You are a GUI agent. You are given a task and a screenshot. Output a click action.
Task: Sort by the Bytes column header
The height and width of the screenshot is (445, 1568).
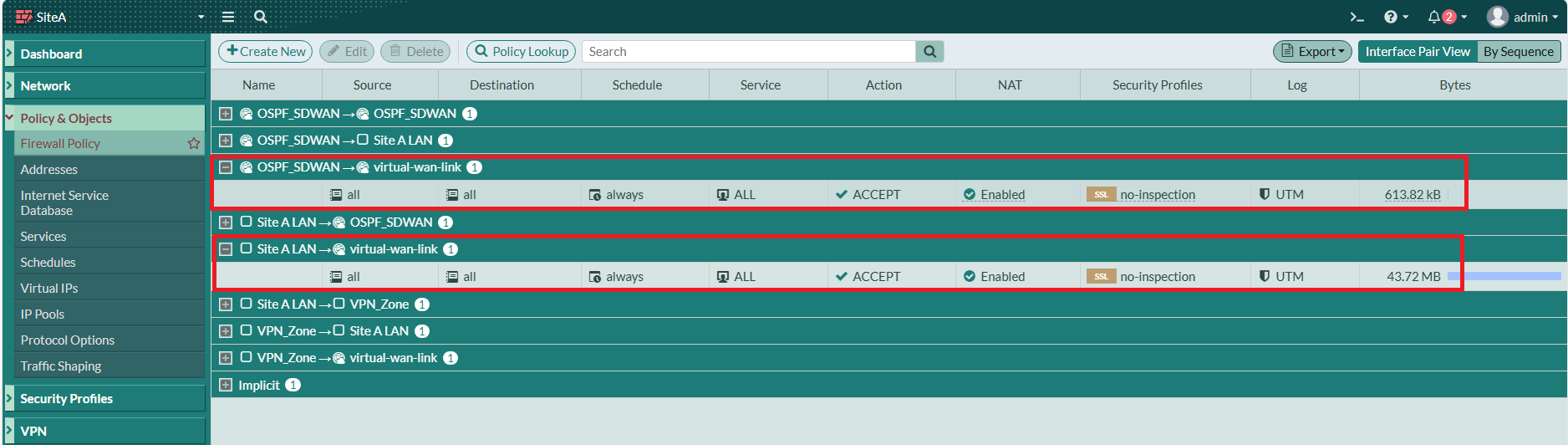(1455, 85)
